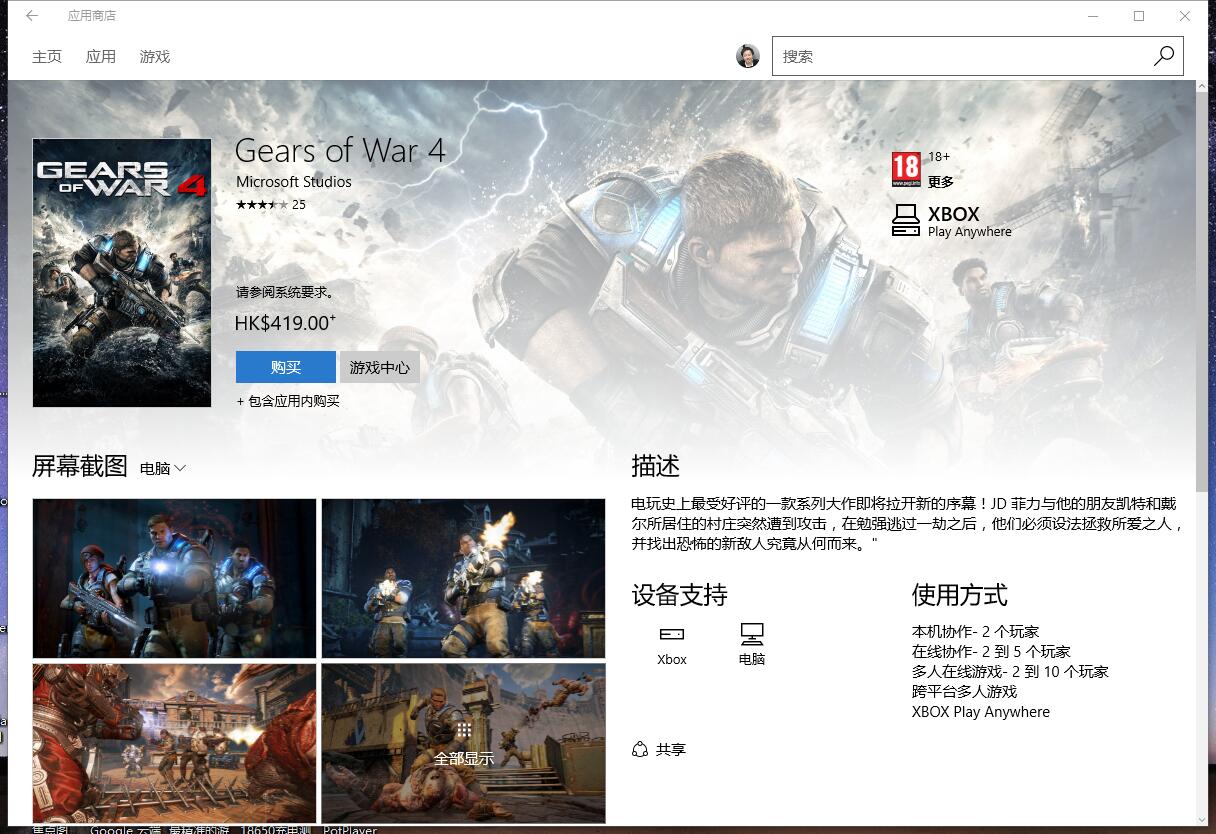Click the scrollbar up arrow
Image resolution: width=1216 pixels, height=834 pixels.
1202,87
